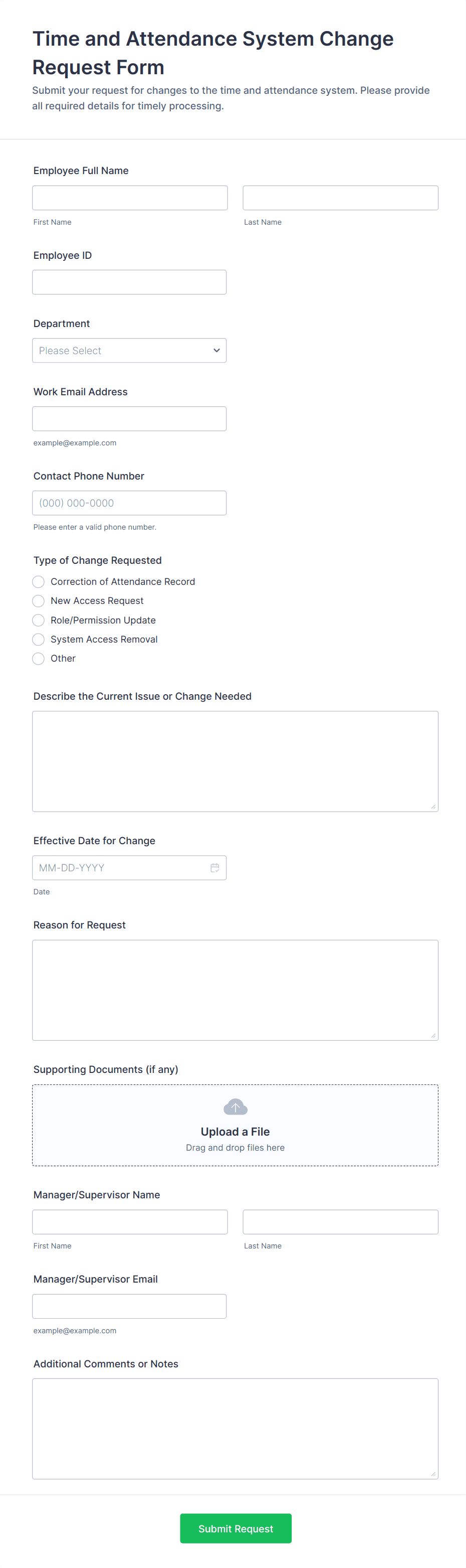Click the calendar icon in date field
Screen dimensions: 466x1568
pyautogui.click(x=215, y=867)
